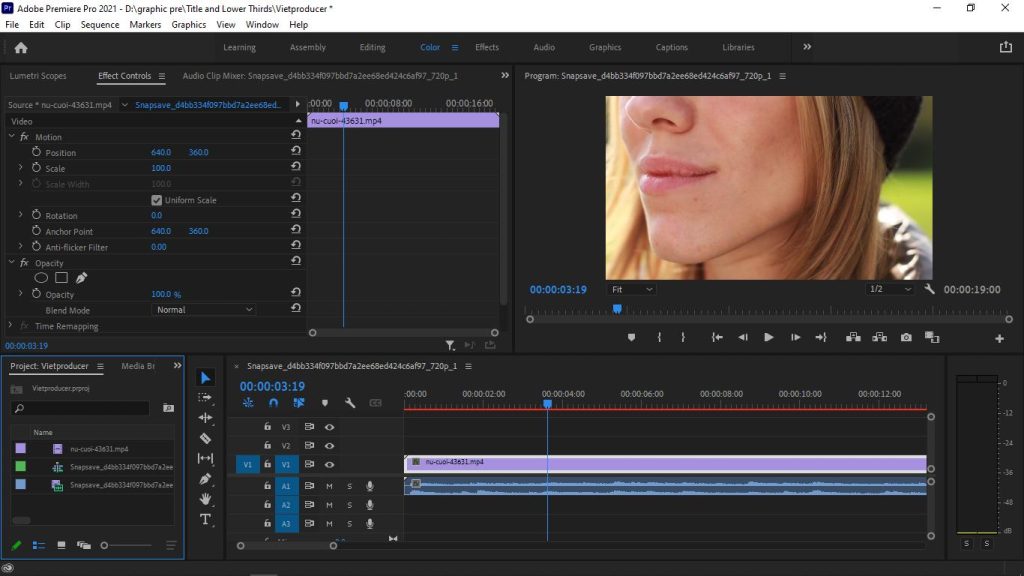Select the Razor tool
The height and width of the screenshot is (576, 1024).
coord(206,438)
